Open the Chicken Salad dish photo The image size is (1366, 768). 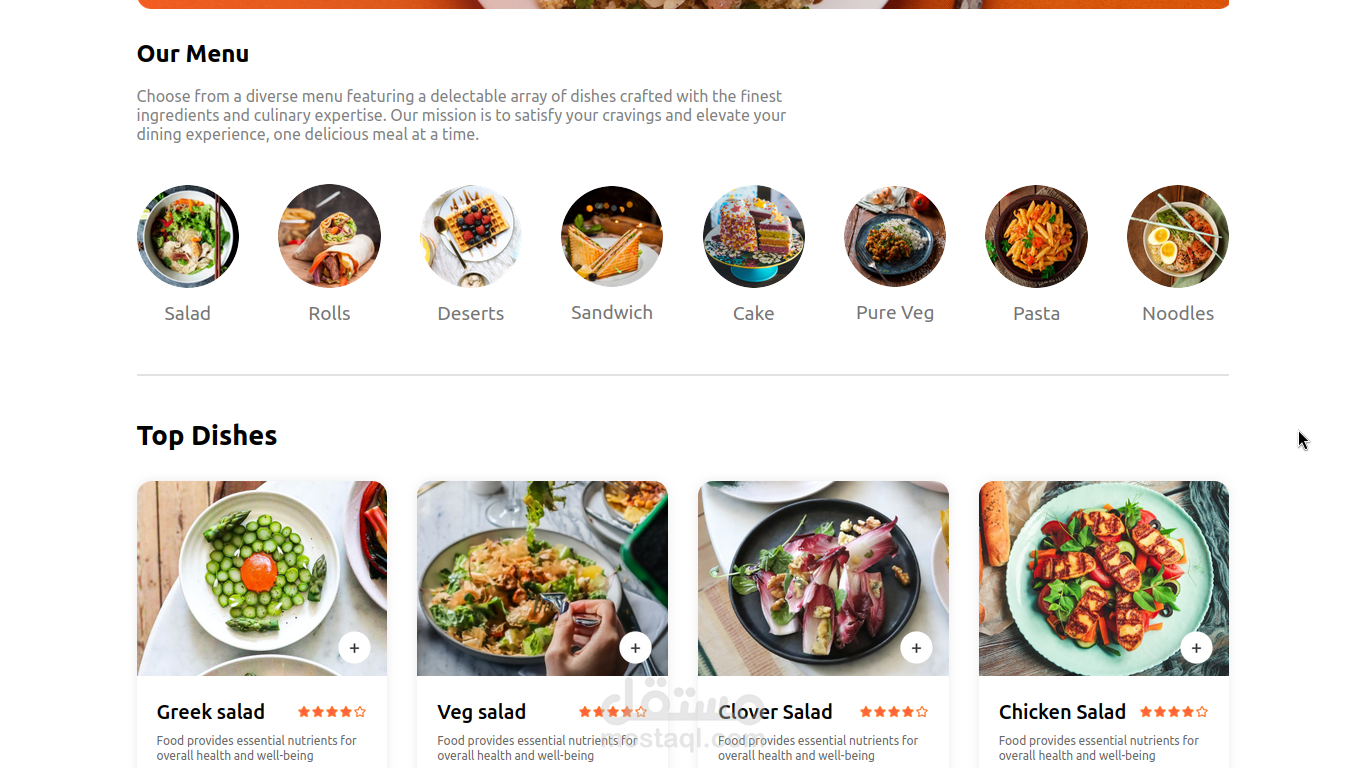(1104, 578)
